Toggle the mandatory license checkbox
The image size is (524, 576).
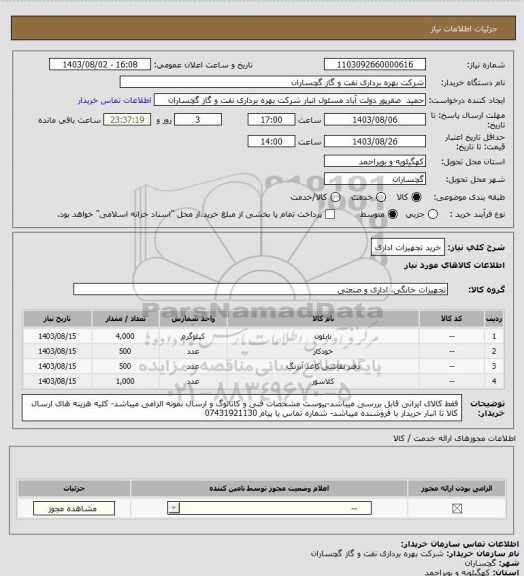457,508
